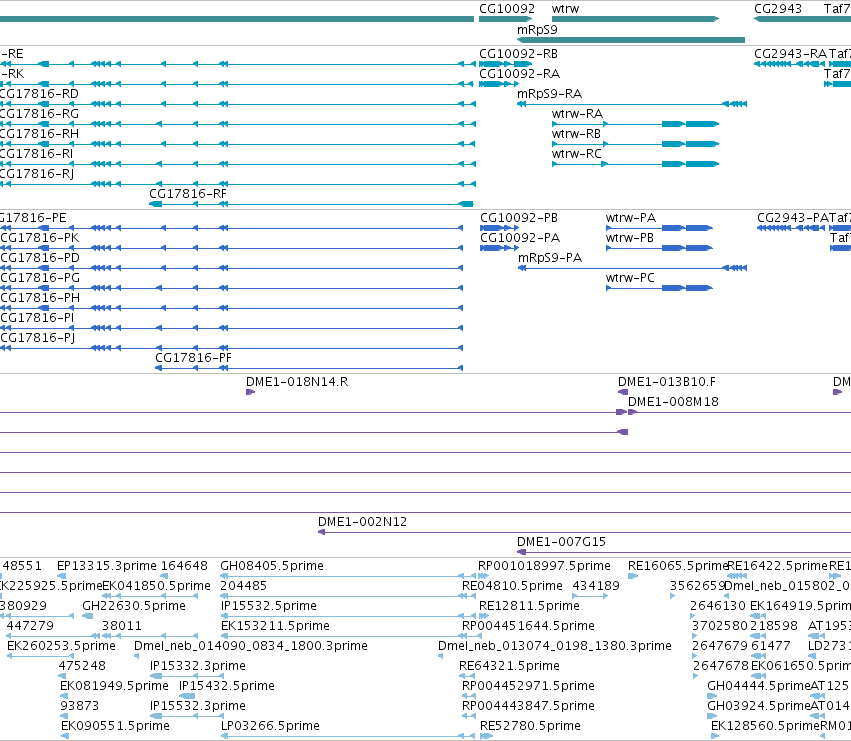Select transcript CG10092-RB label
Screen dimensions: 851x741
(x=518, y=54)
